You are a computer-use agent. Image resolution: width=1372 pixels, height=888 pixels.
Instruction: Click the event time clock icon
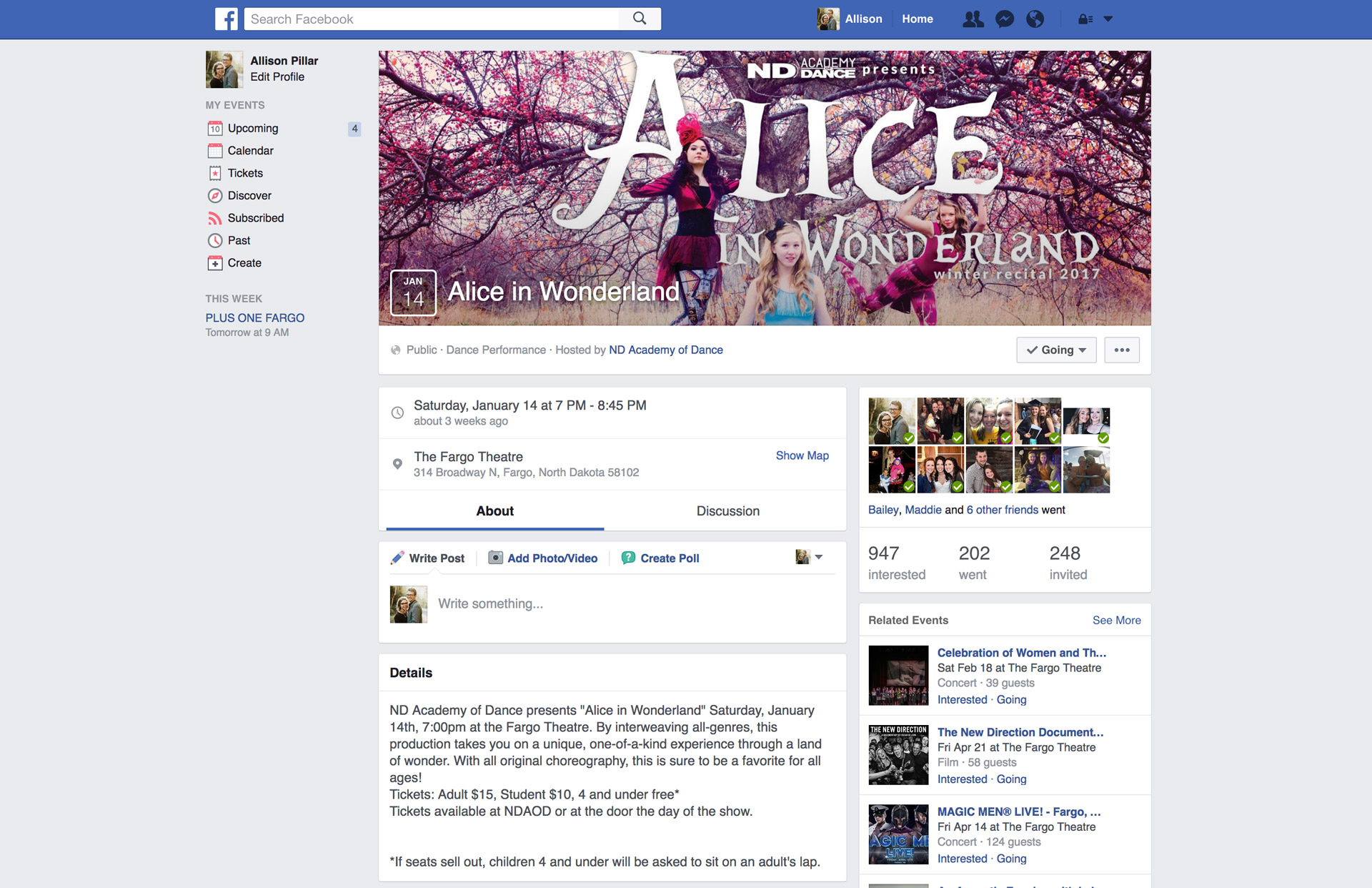point(397,413)
